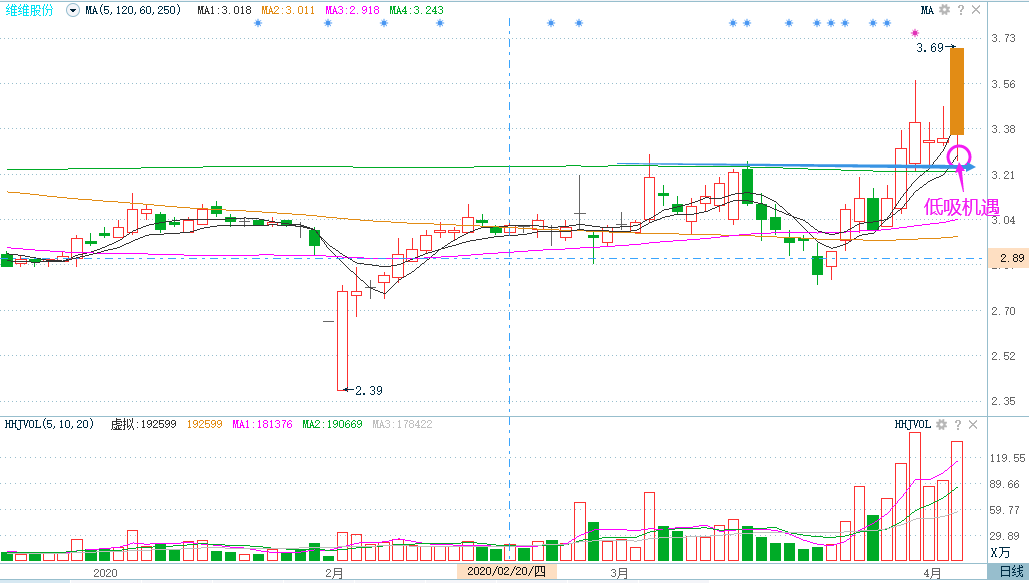Select the orange MA2:3.011 value
The image size is (1029, 583).
(x=288, y=11)
